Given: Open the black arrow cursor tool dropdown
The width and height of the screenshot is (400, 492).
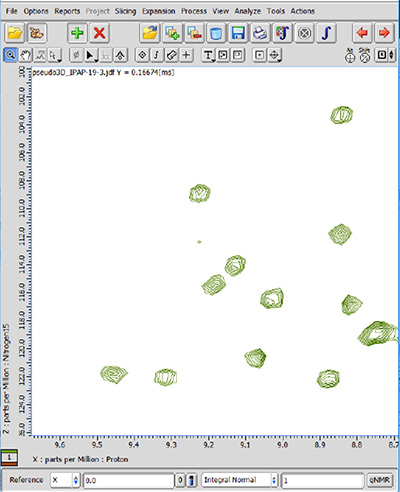Looking at the screenshot, I should point(91,55).
